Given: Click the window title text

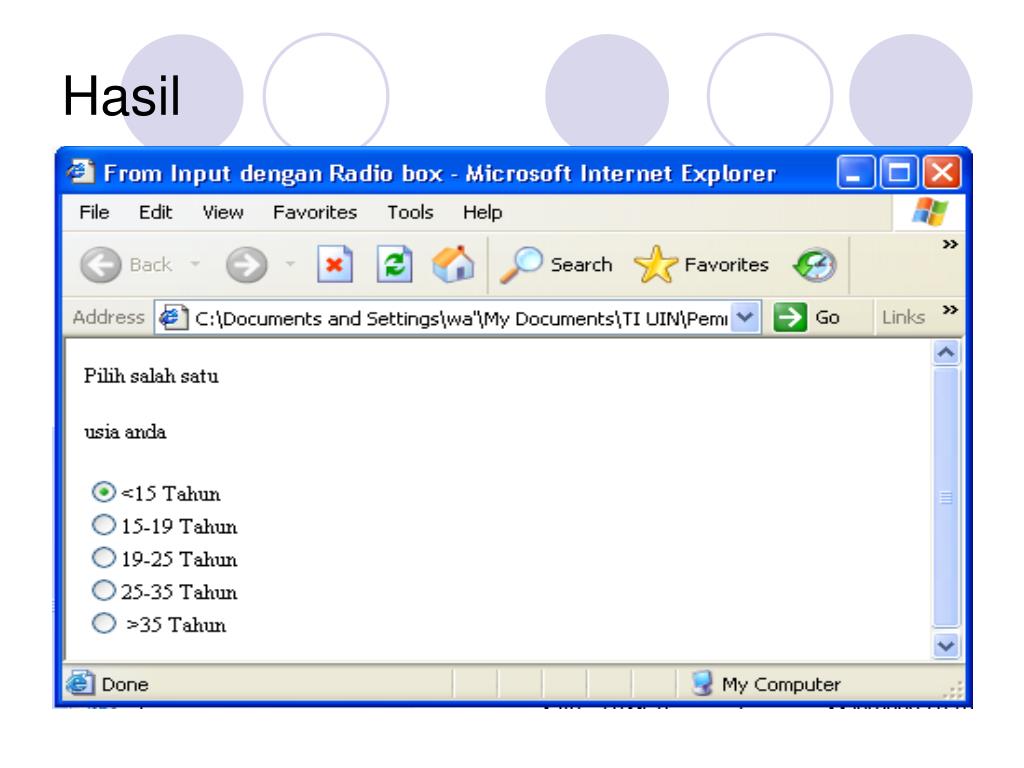Looking at the screenshot, I should click(x=440, y=173).
